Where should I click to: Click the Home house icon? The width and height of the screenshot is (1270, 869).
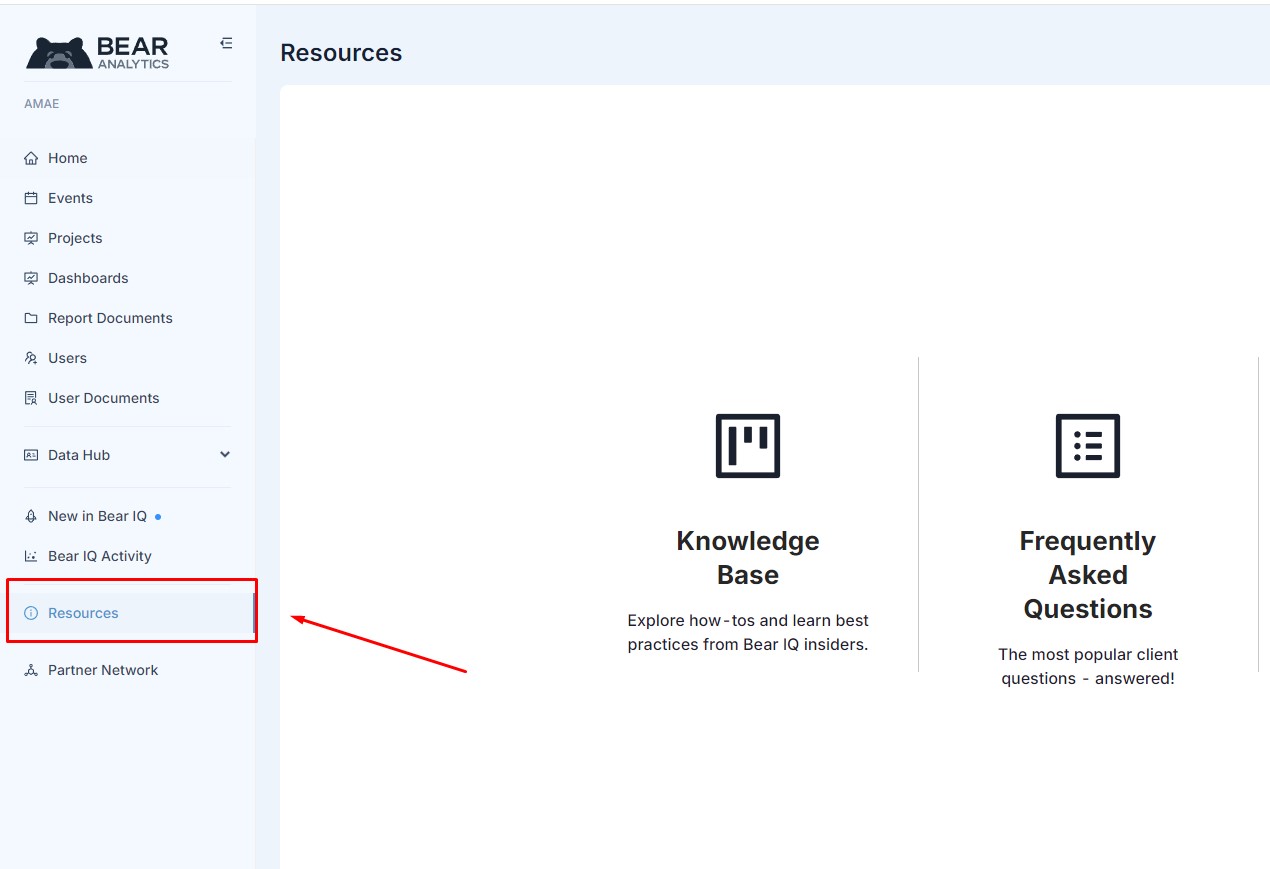click(31, 158)
